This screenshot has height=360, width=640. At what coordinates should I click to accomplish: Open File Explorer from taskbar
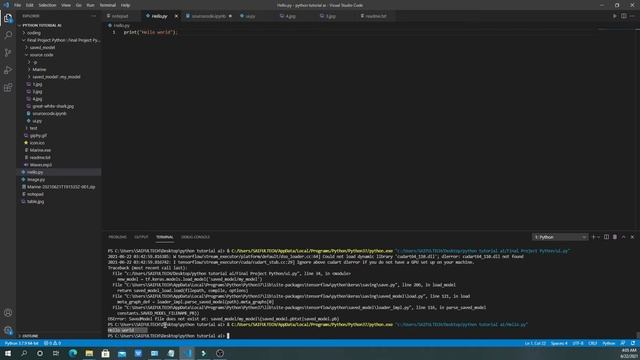89,353
